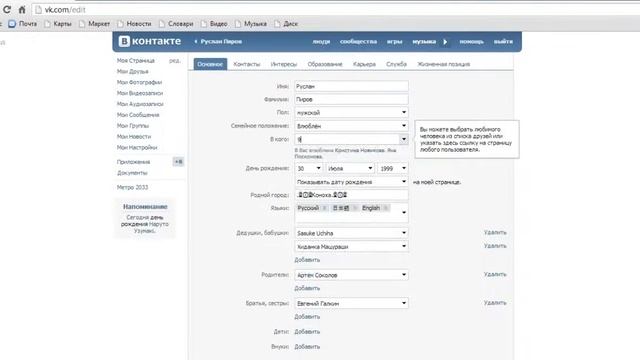Open the Почта bookmark
The image size is (640, 360).
[23, 24]
